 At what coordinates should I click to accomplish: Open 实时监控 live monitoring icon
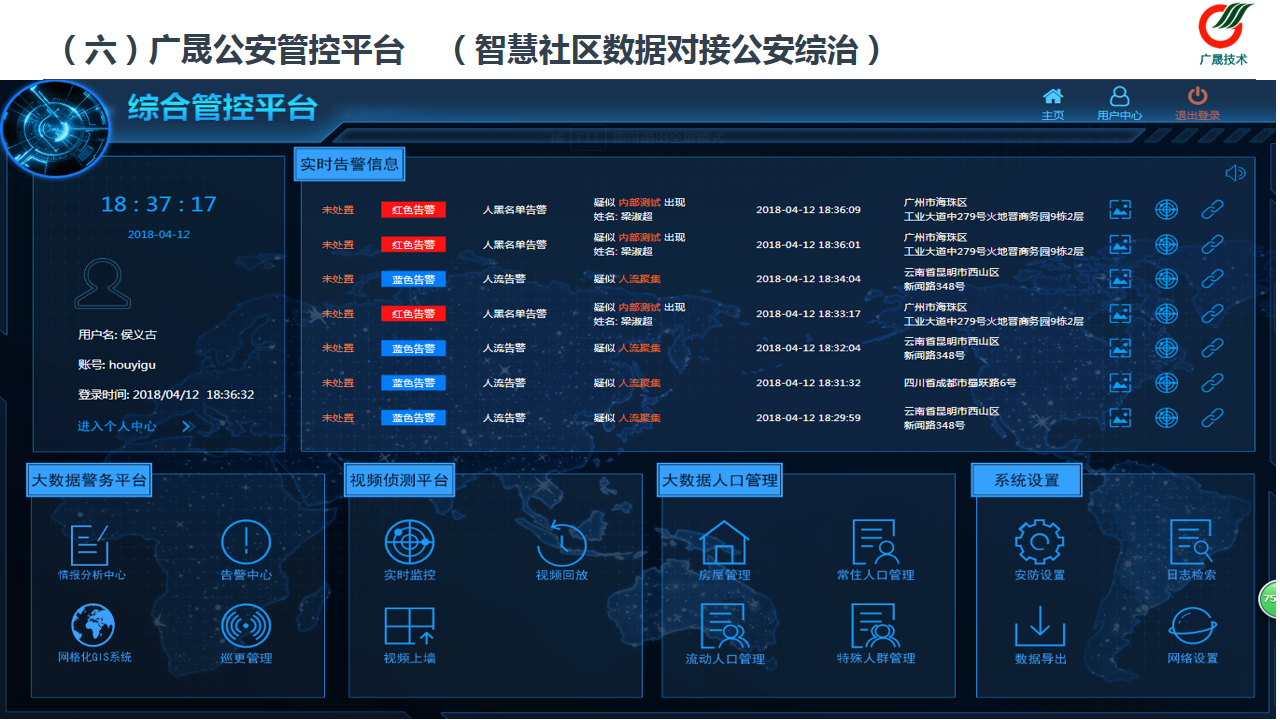tap(409, 543)
